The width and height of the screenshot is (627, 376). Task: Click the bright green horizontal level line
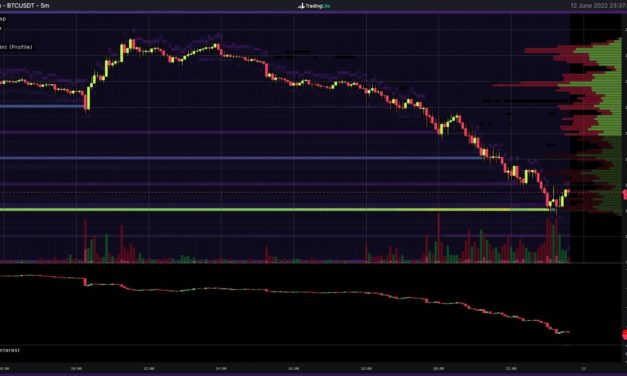[276, 209]
